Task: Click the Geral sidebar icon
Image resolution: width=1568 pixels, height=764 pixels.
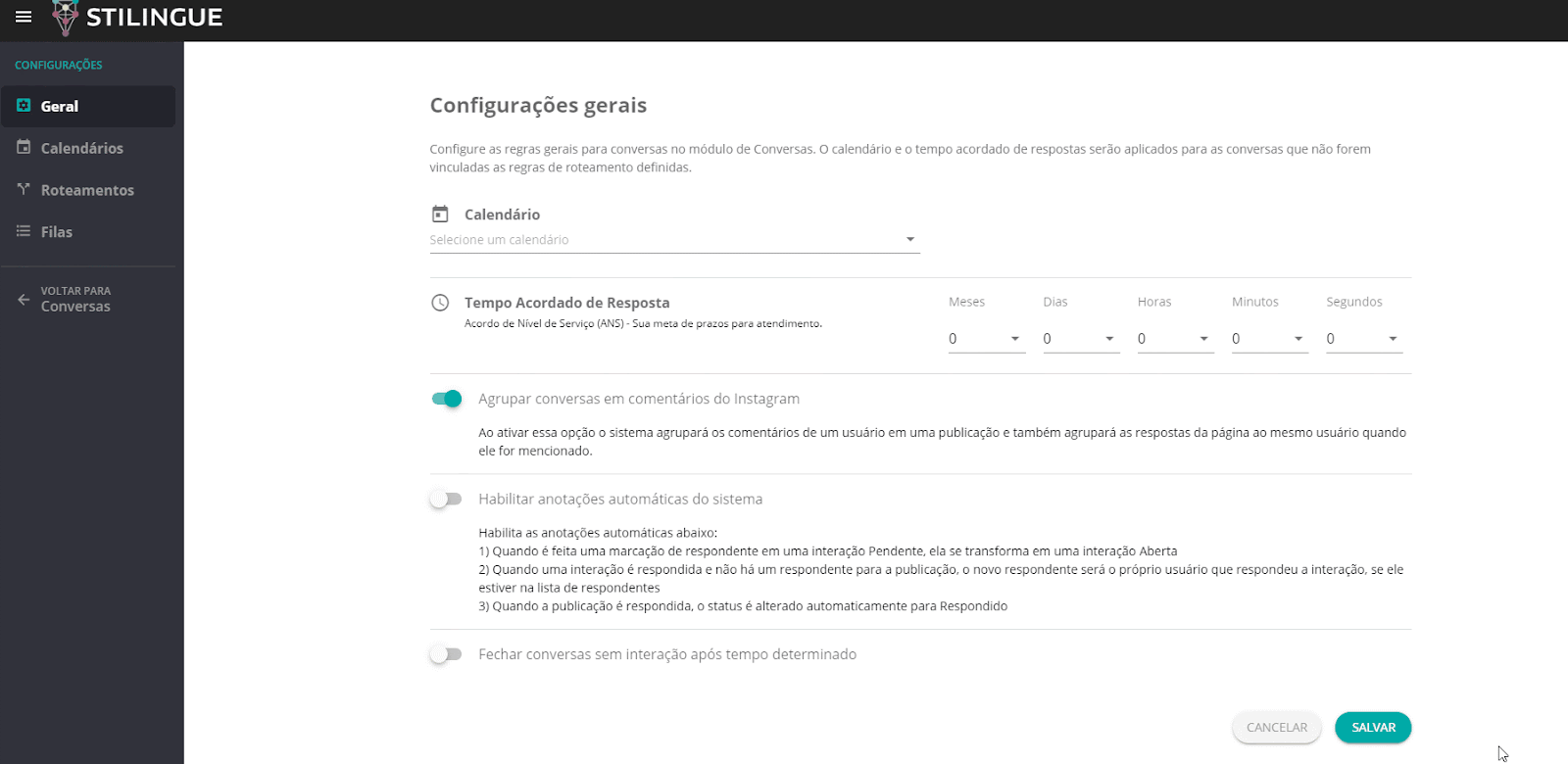Action: pos(24,105)
